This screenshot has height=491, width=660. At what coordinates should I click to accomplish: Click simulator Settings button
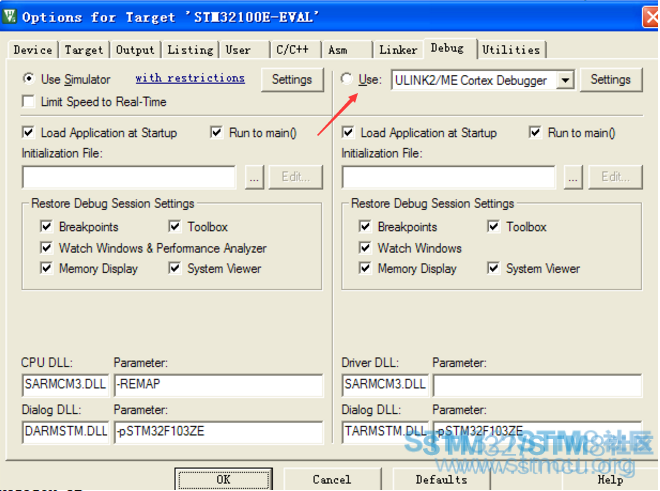coord(292,80)
